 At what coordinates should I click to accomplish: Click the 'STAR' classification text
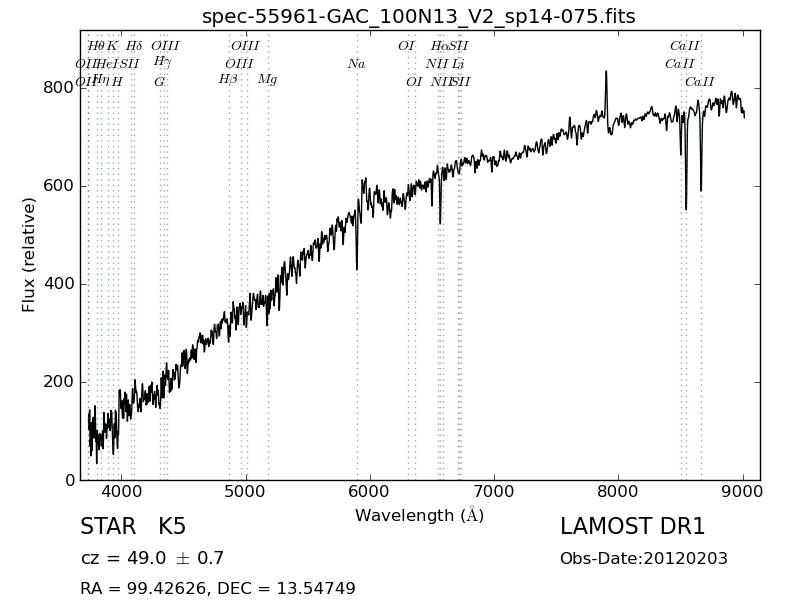click(x=108, y=527)
